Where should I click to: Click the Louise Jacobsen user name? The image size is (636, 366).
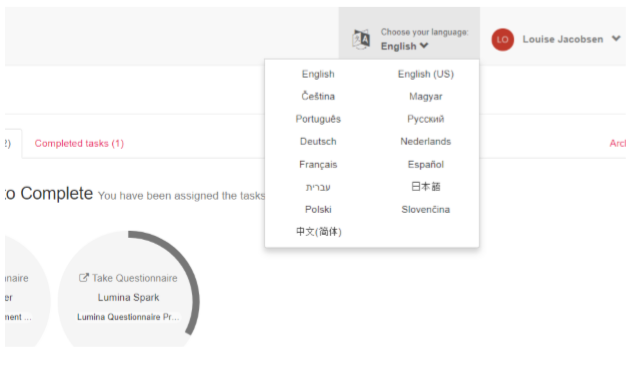click(563, 39)
